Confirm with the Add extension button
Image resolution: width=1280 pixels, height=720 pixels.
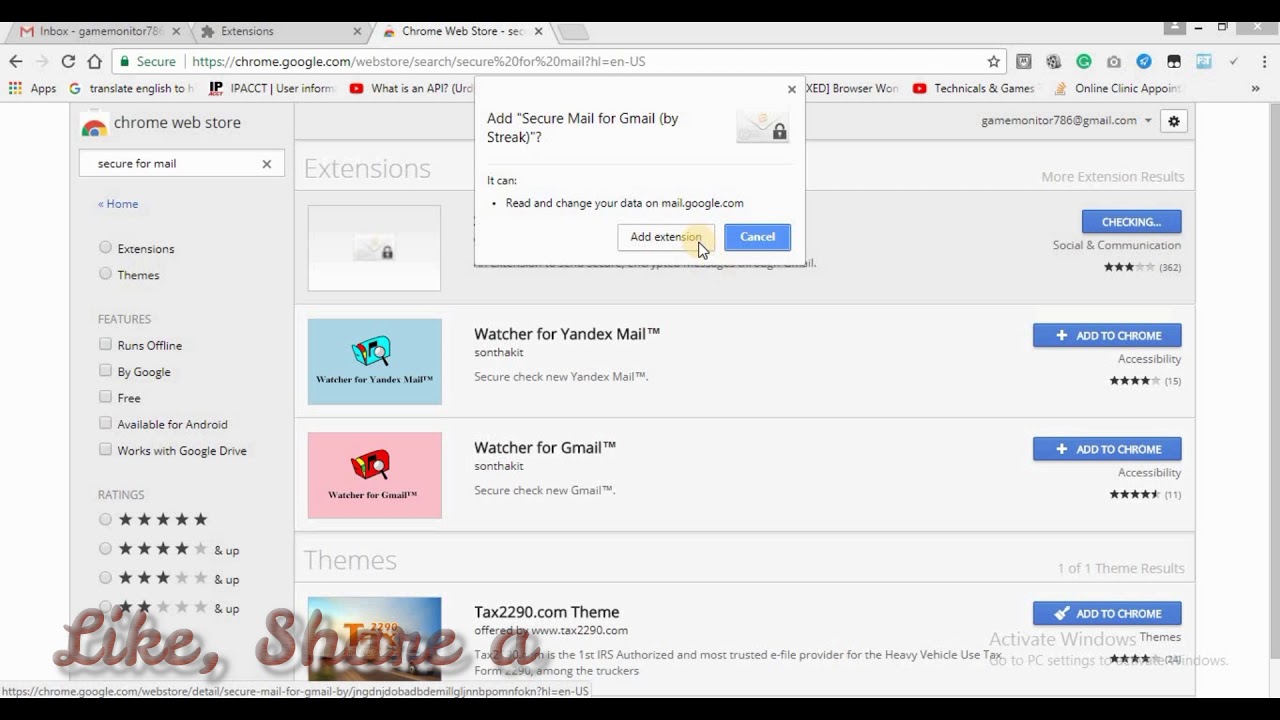666,237
